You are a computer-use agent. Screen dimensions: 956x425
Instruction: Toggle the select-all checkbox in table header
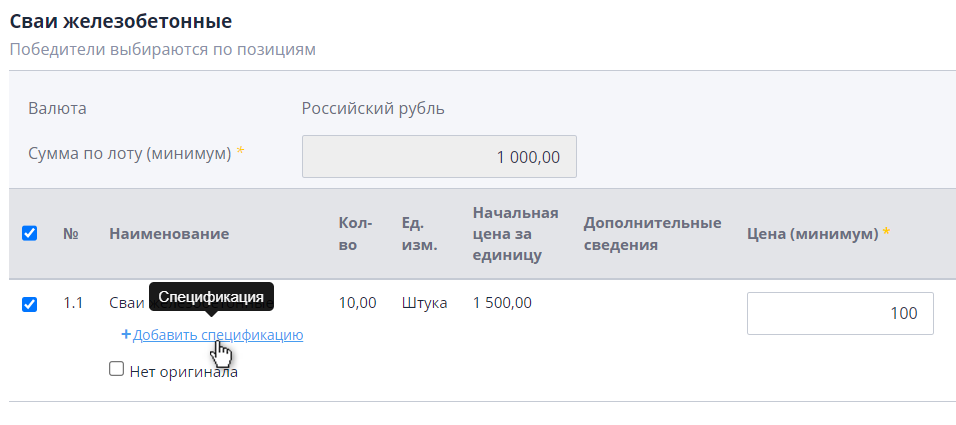(30, 233)
